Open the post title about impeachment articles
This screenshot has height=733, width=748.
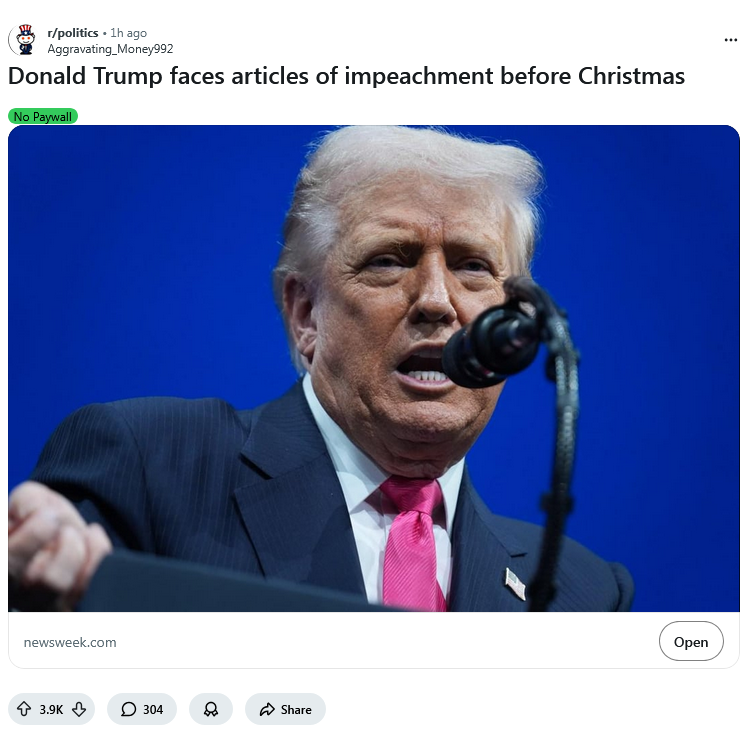point(346,76)
